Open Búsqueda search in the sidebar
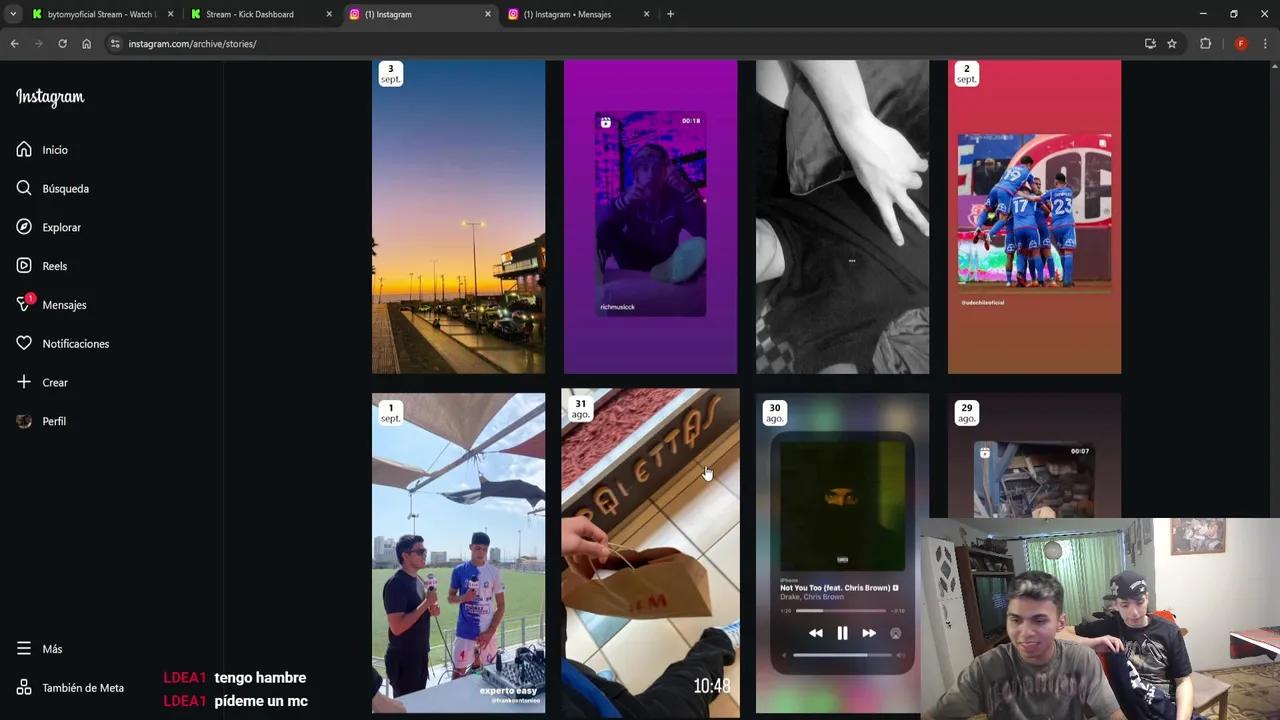Viewport: 1280px width, 720px height. [x=53, y=189]
